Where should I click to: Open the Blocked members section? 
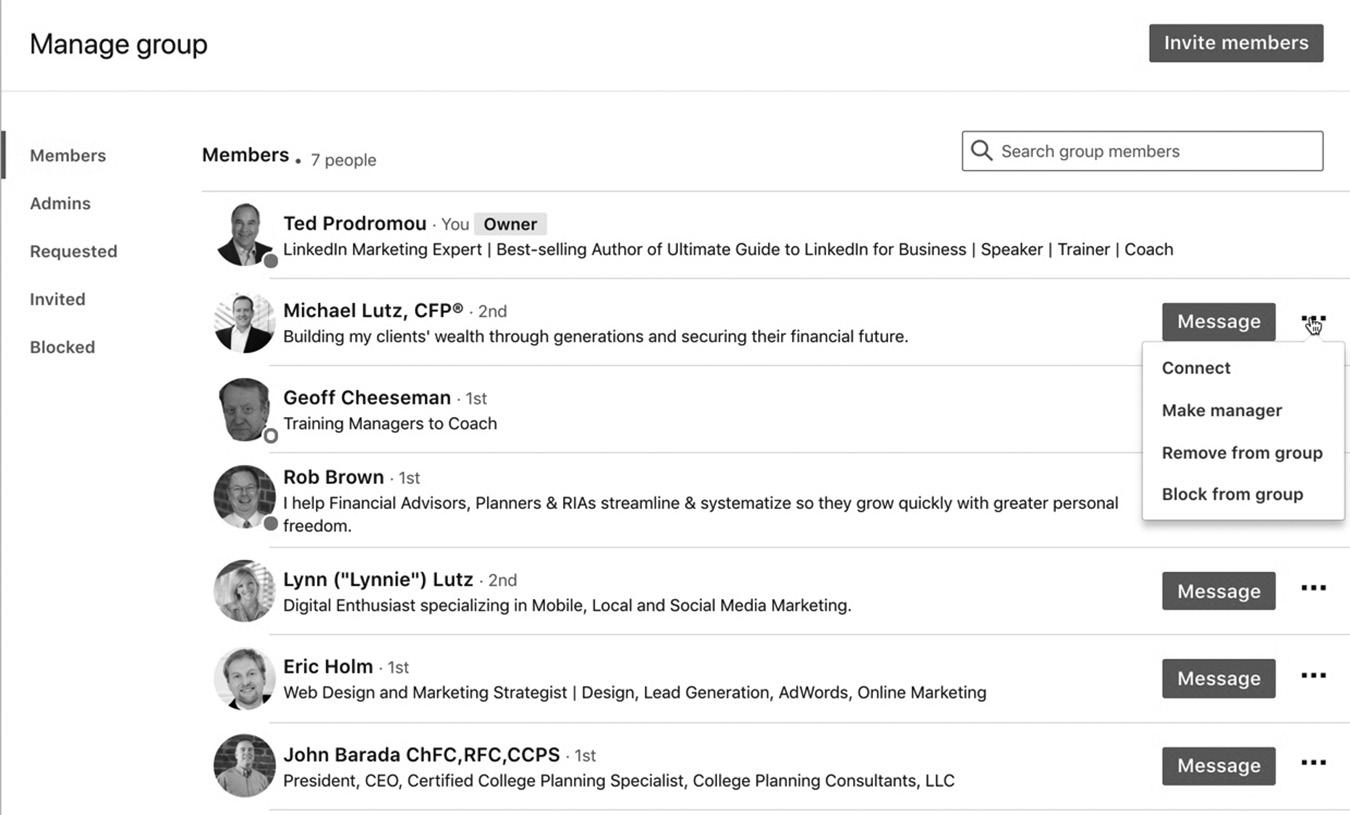62,347
